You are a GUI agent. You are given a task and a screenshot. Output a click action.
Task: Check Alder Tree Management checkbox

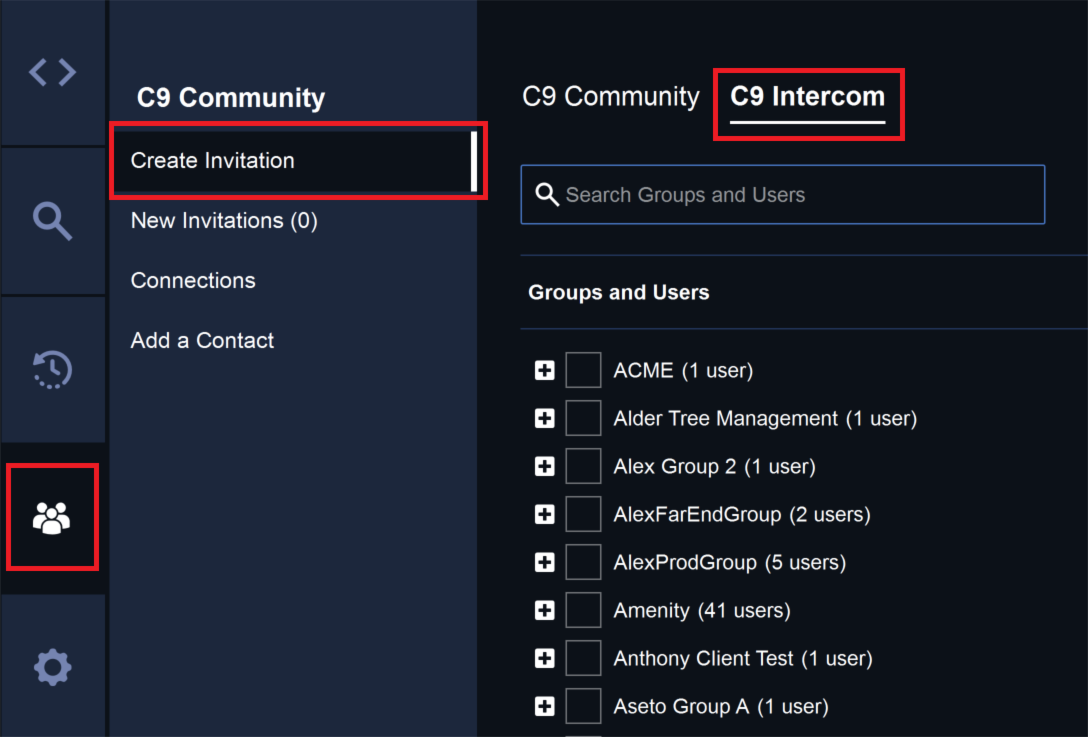click(583, 418)
